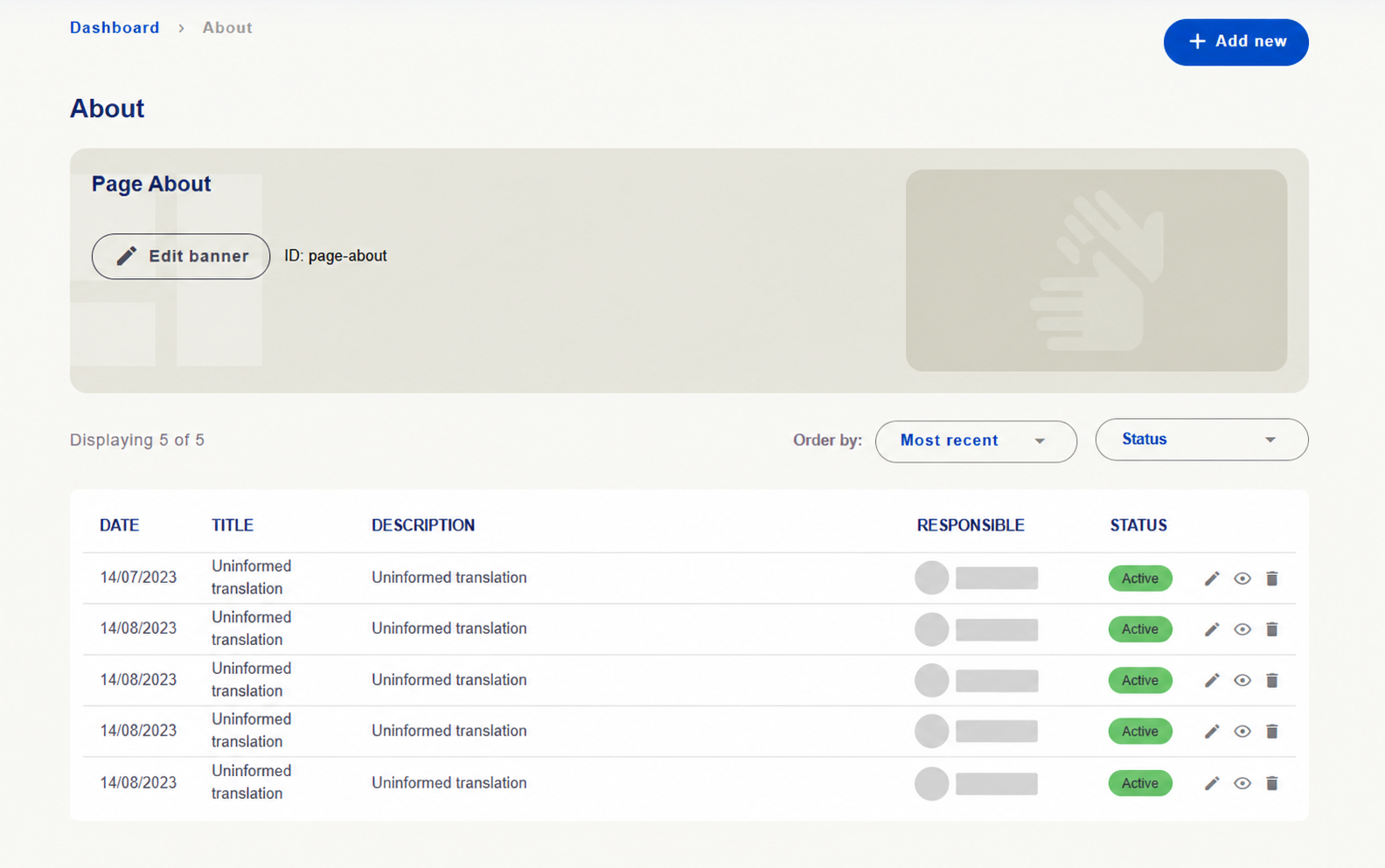Image resolution: width=1385 pixels, height=868 pixels.
Task: Click the Add new button
Action: pos(1235,42)
